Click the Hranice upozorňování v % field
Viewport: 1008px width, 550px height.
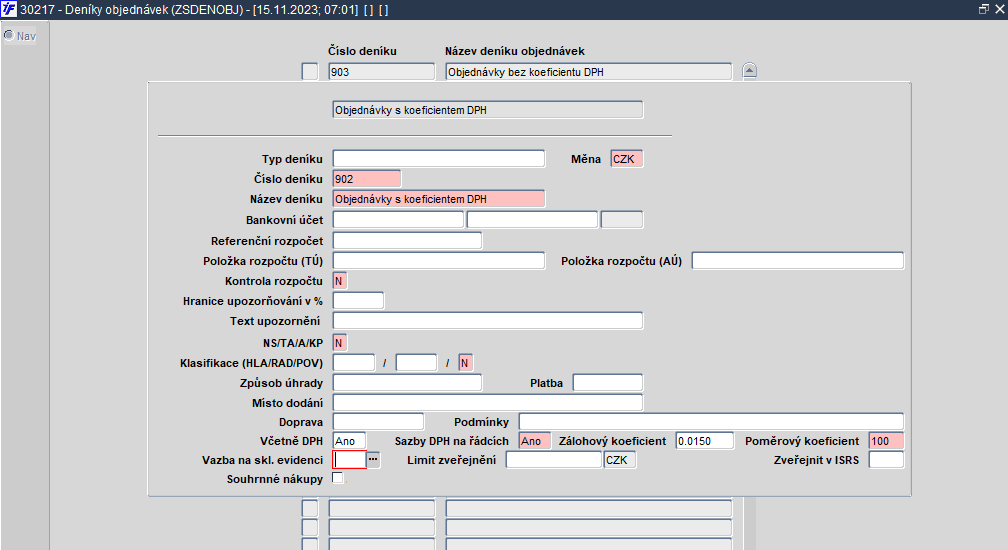[x=358, y=301]
